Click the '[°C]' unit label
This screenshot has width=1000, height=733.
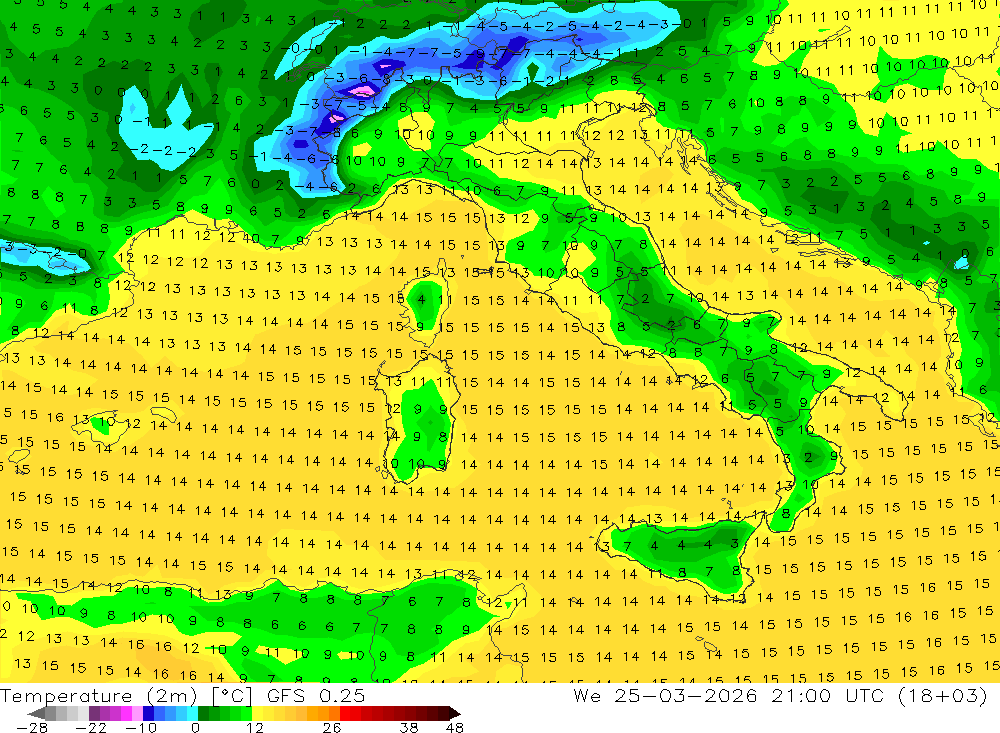232,697
